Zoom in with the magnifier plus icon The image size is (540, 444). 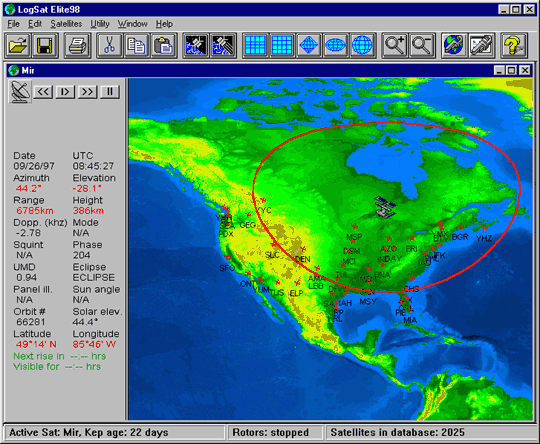(x=395, y=45)
